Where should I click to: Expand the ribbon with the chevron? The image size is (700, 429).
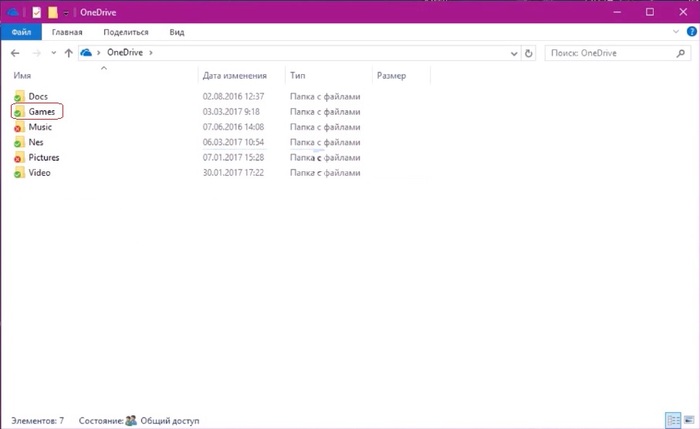pyautogui.click(x=676, y=32)
